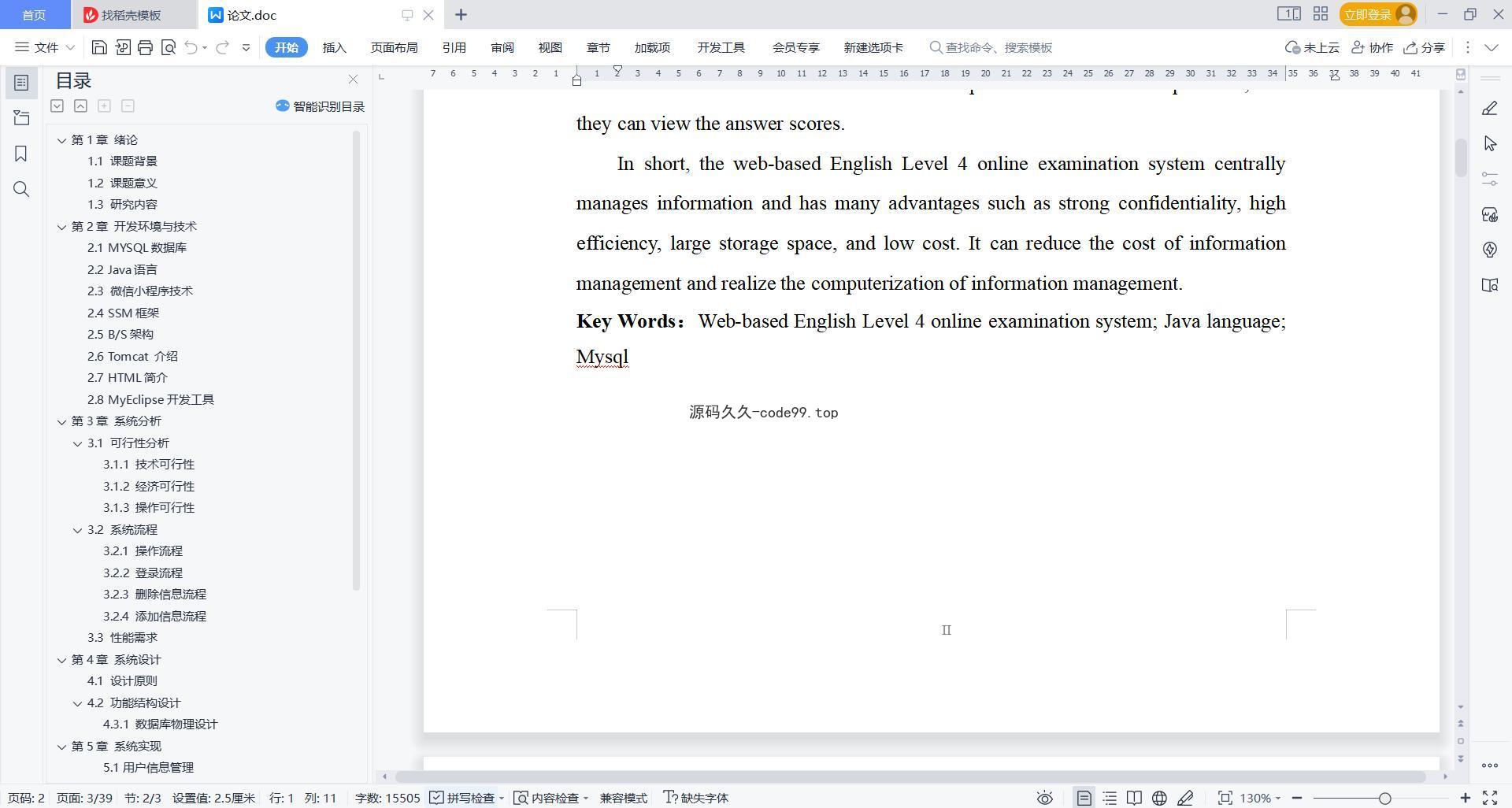1512x808 pixels.
Task: Click the 分享 button
Action: tap(1424, 47)
